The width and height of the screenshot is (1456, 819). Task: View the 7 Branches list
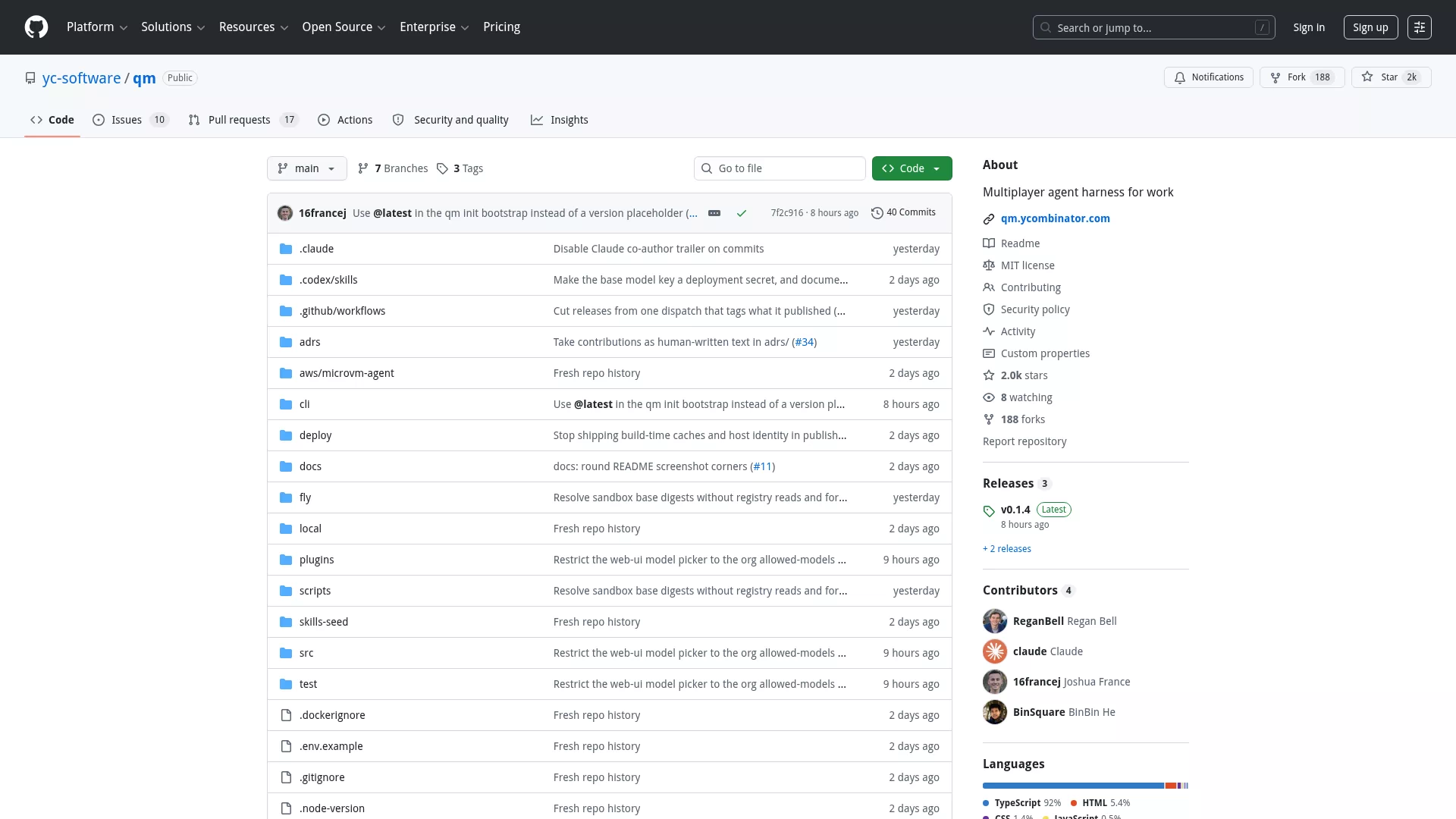coord(393,168)
